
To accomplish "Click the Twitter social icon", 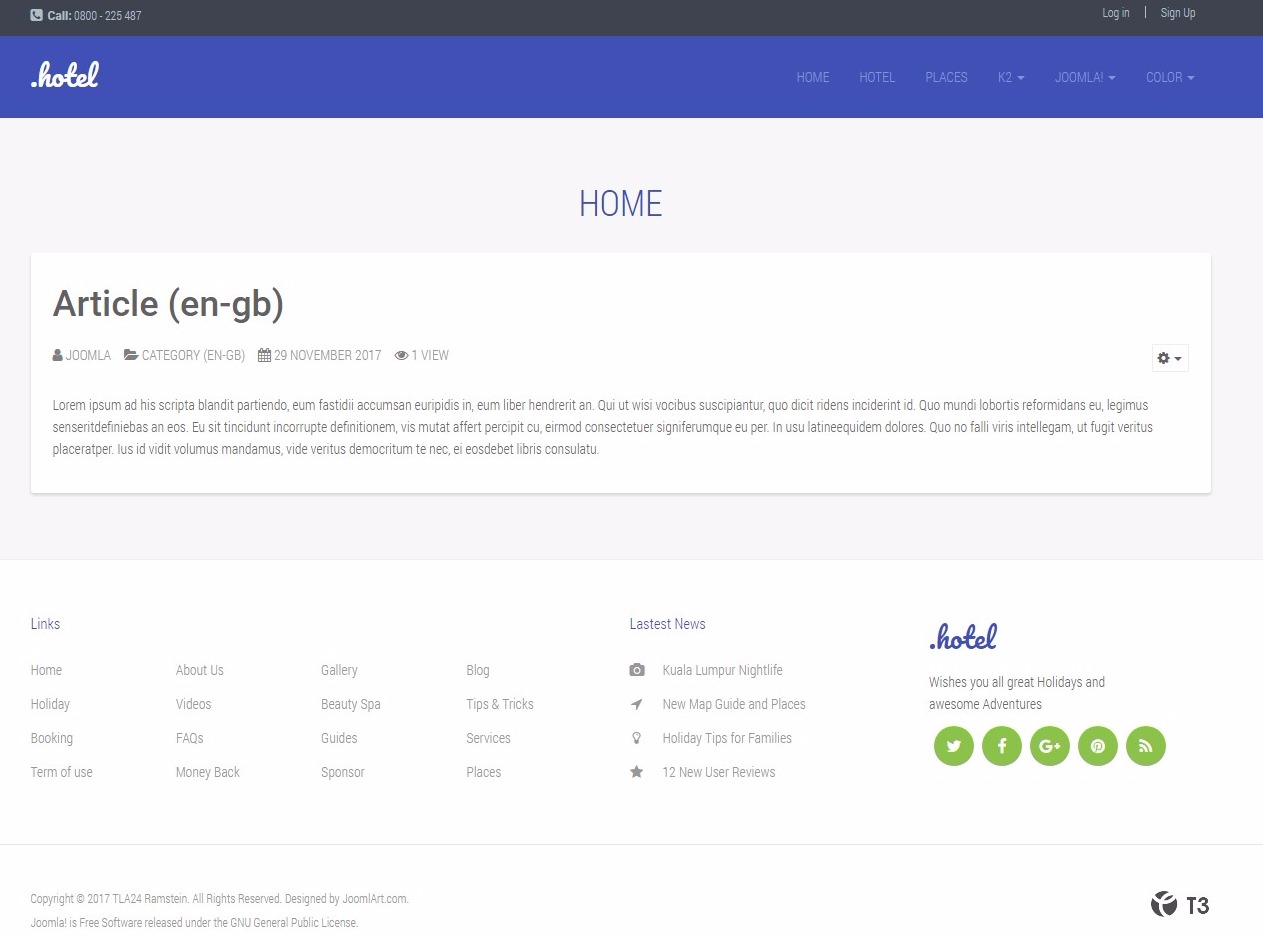I will (x=953, y=745).
